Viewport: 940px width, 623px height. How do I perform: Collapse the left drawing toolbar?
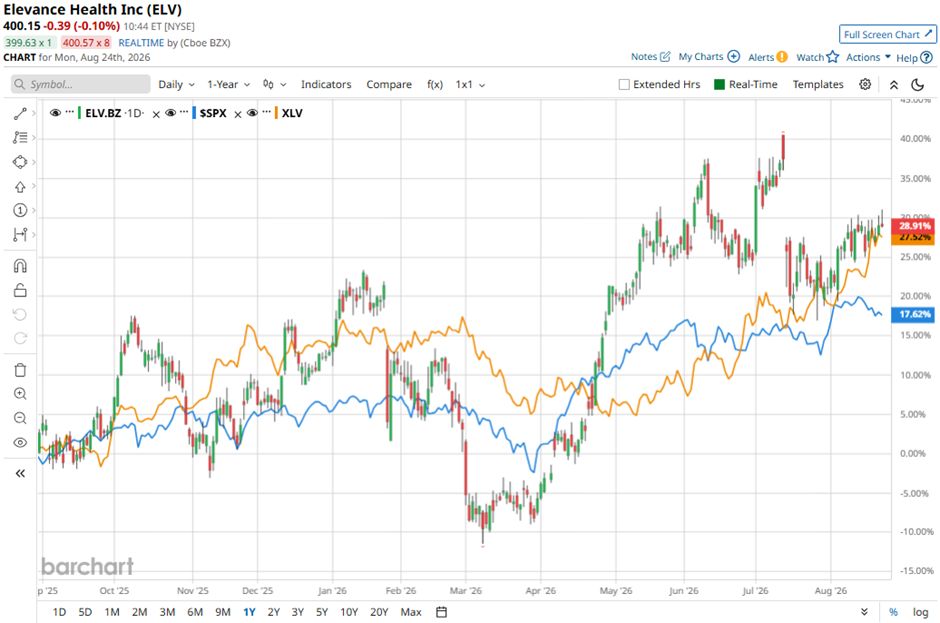click(20, 474)
